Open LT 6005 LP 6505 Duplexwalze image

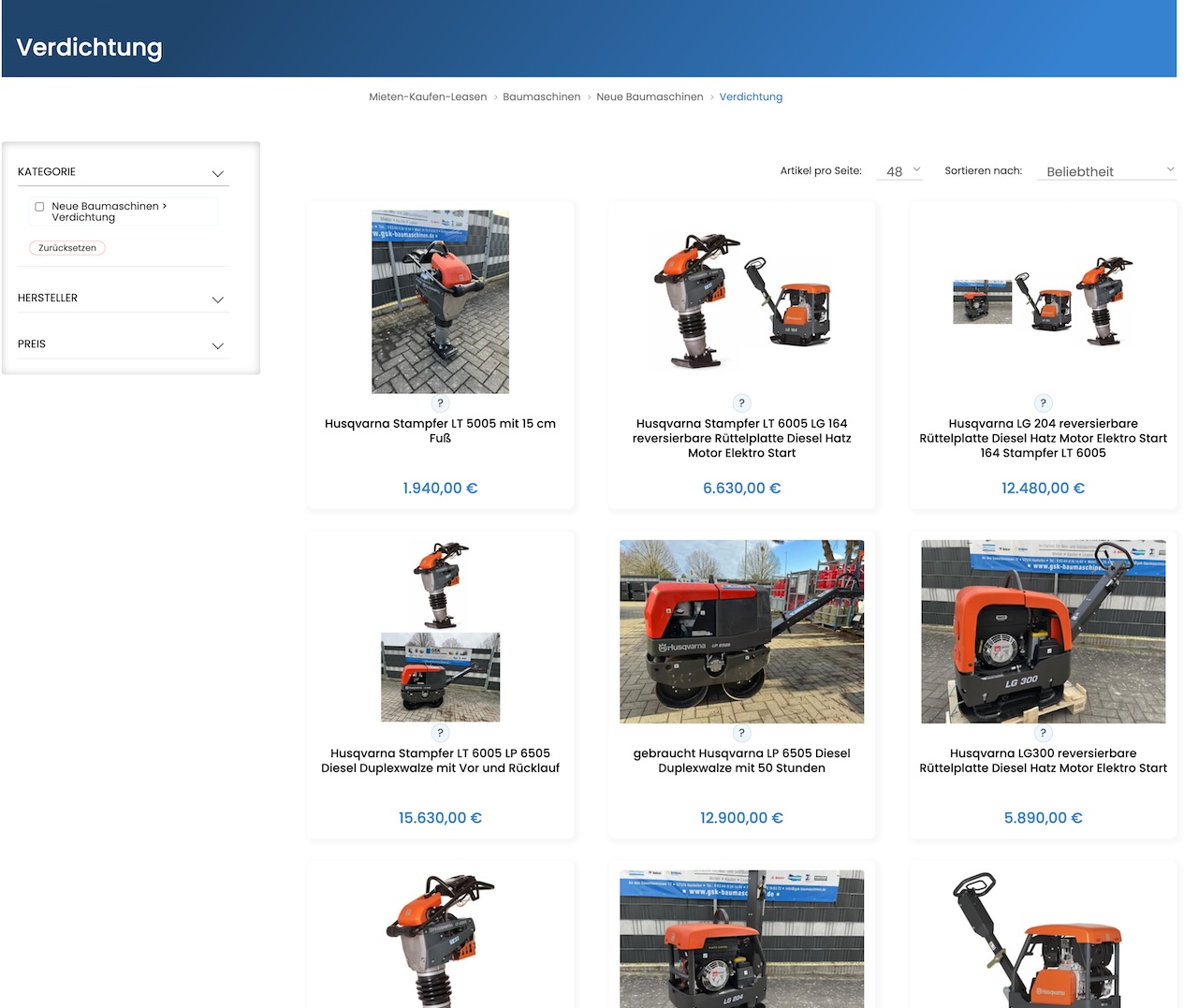click(x=440, y=631)
